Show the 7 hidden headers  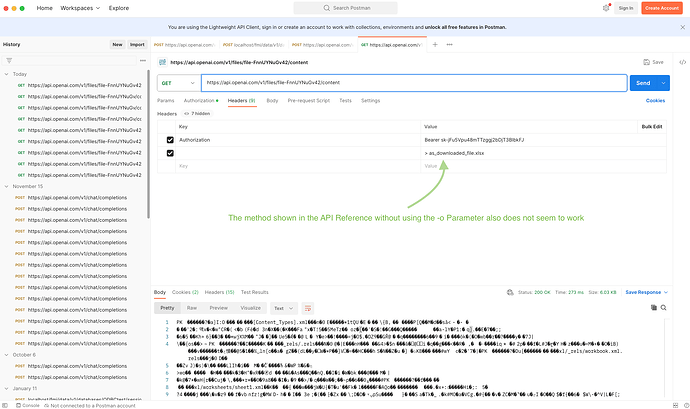[197, 114]
